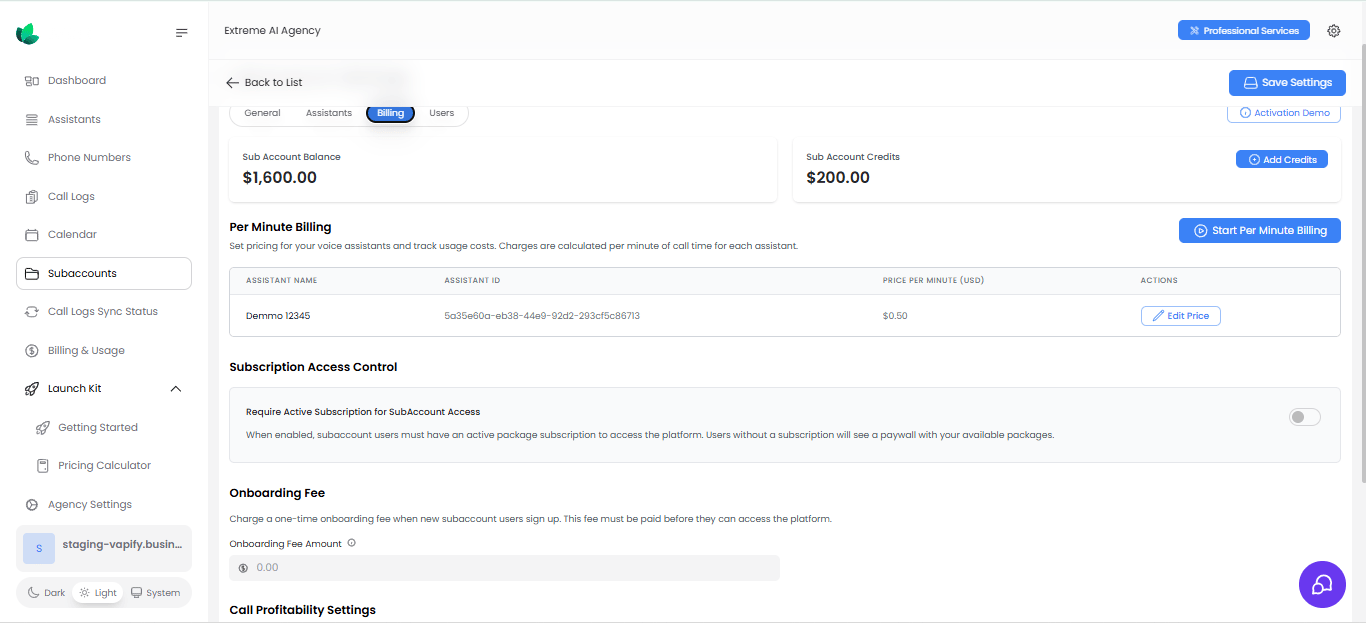Click the Agency Settings icon
1366x623 pixels.
pos(32,505)
